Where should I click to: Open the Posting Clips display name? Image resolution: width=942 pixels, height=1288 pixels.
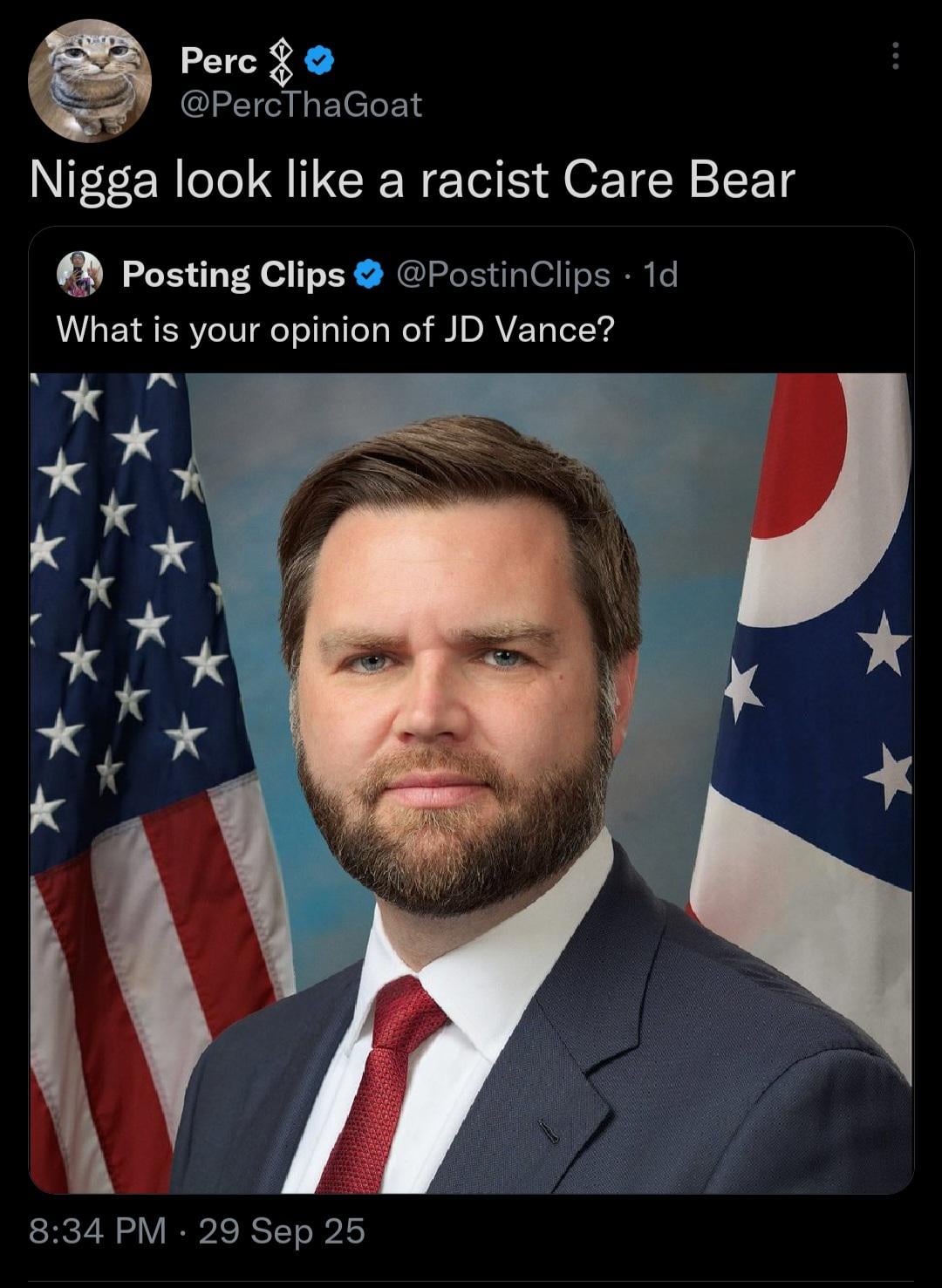pos(234,275)
